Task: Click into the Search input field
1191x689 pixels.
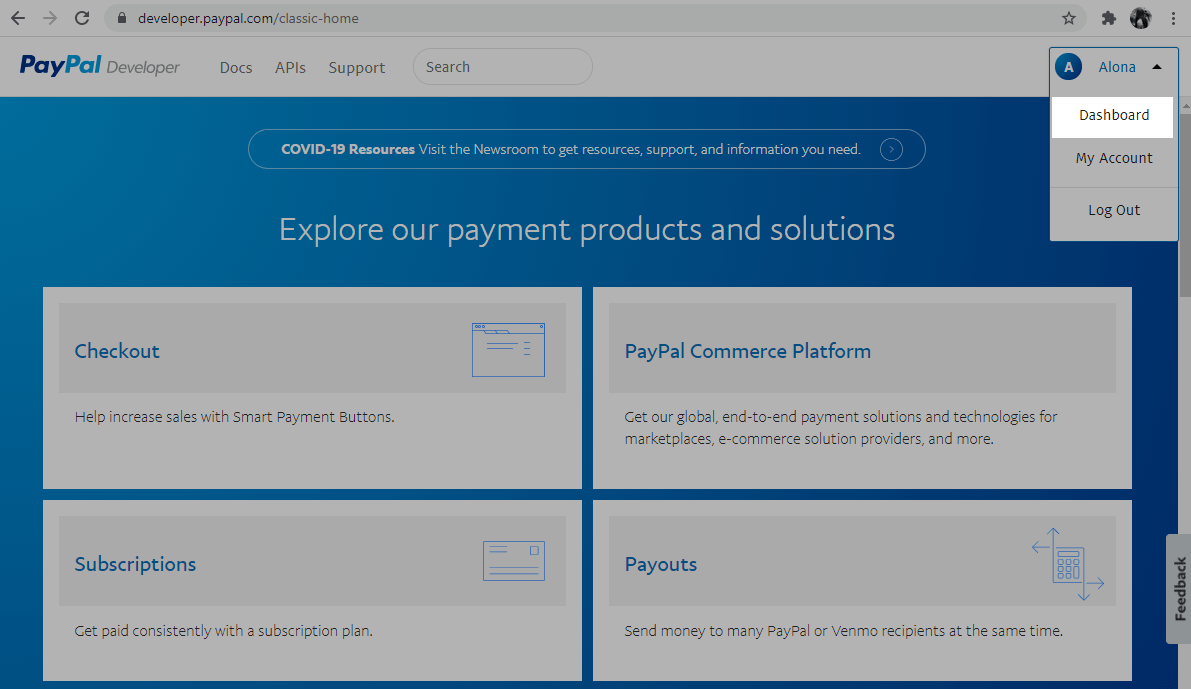Action: (502, 67)
